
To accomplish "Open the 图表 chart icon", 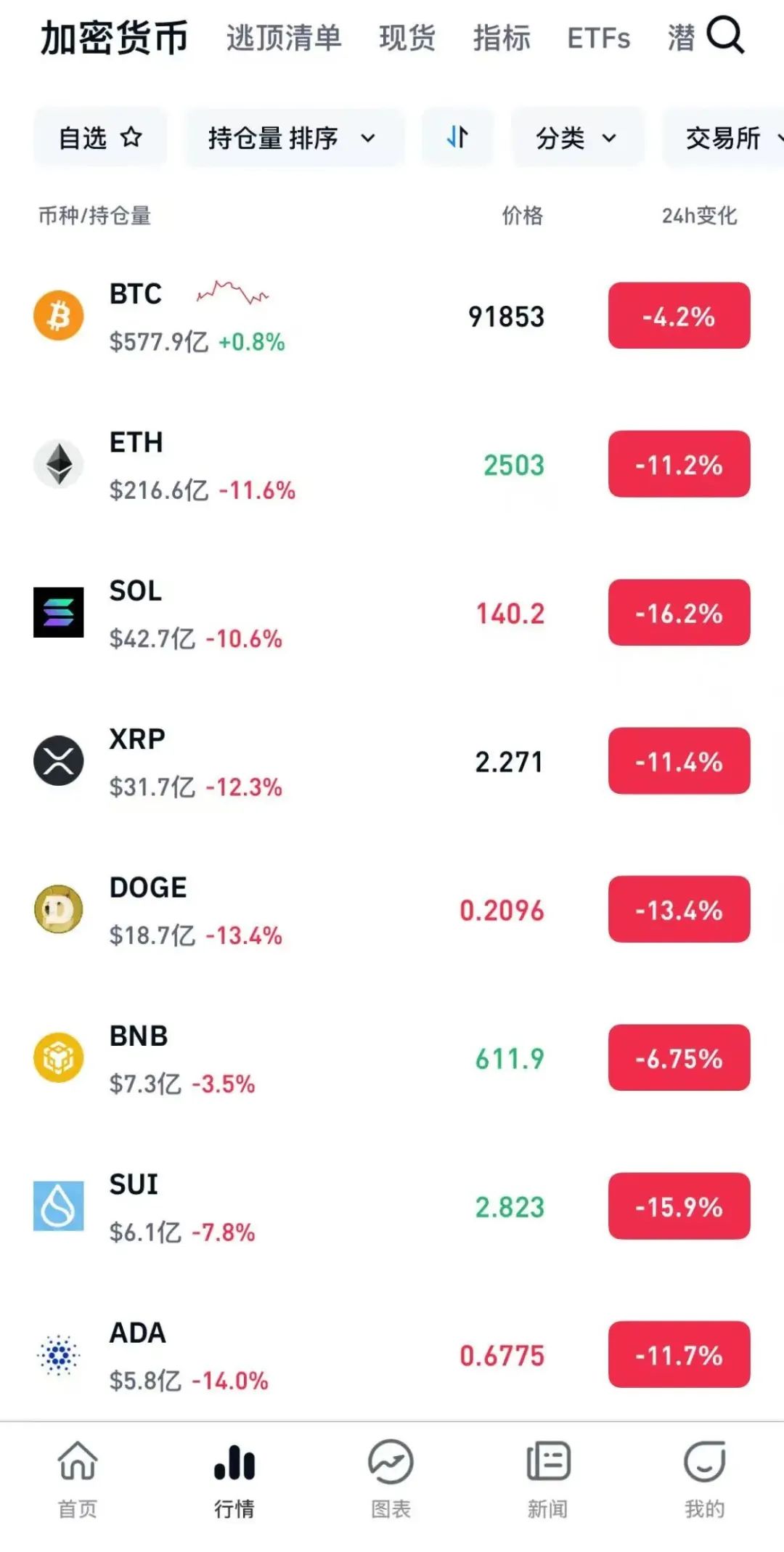I will 391,1463.
